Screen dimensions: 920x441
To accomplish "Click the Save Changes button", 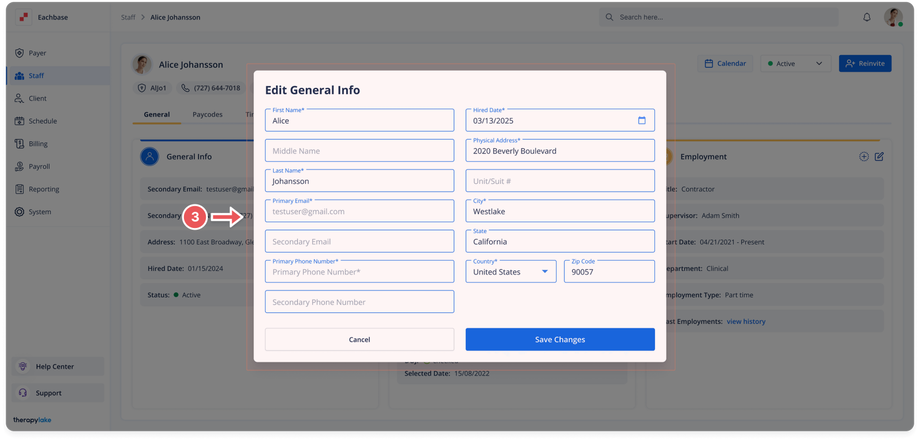I will click(x=560, y=340).
